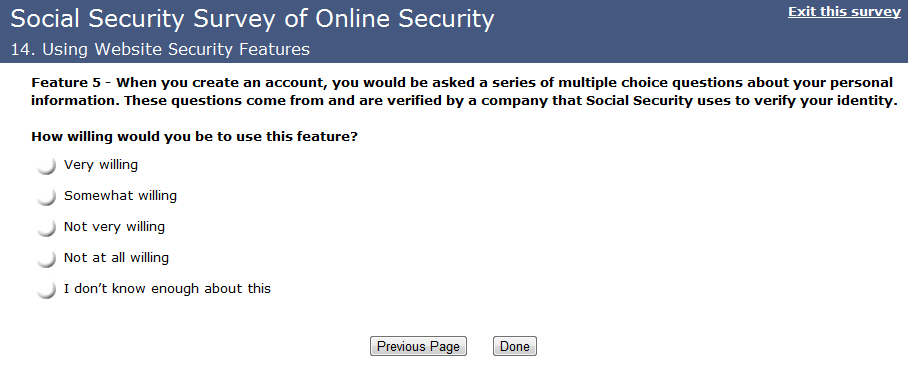Go back using the Previous Page button

point(418,346)
